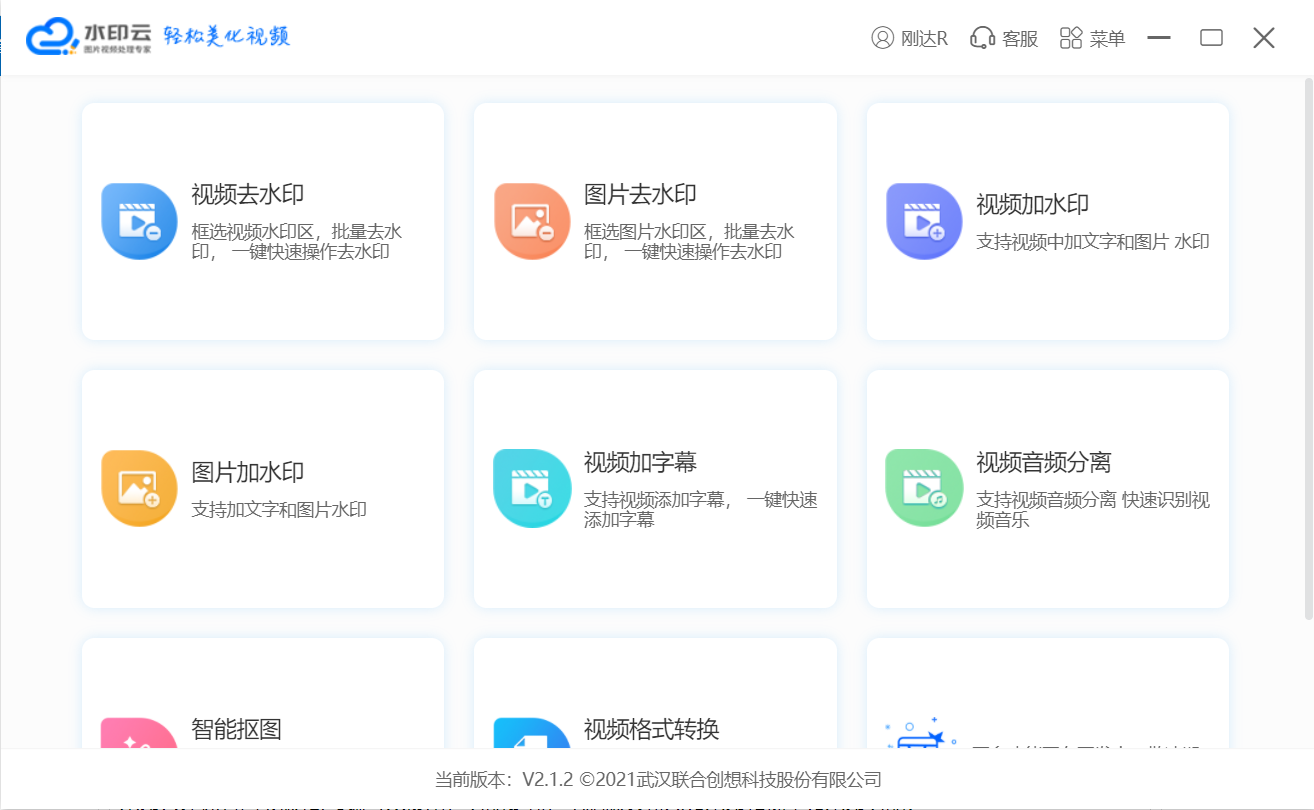The height and width of the screenshot is (810, 1314).
Task: Click the user avatar icon beside 刚达R
Action: (x=883, y=38)
